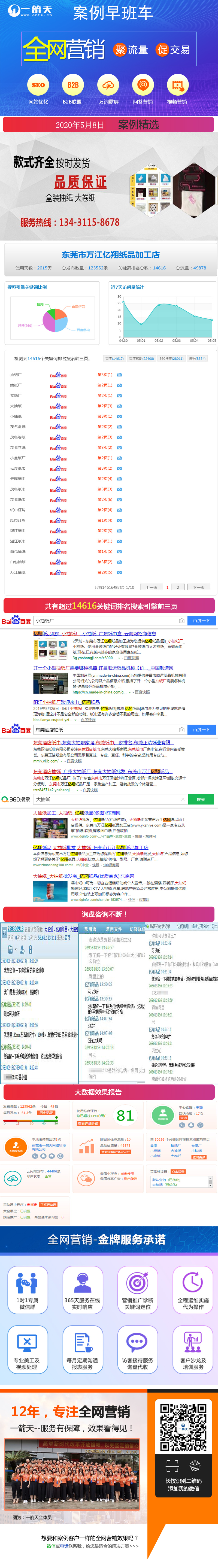Go to 上一页 in keyword list
The image size is (218, 1568).
152,587
